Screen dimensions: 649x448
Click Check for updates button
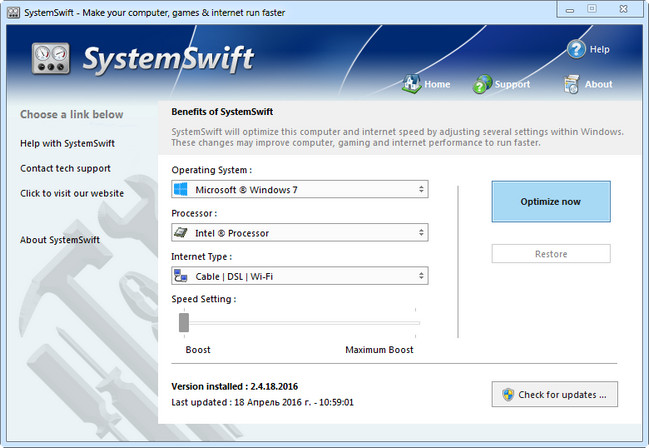click(x=555, y=394)
